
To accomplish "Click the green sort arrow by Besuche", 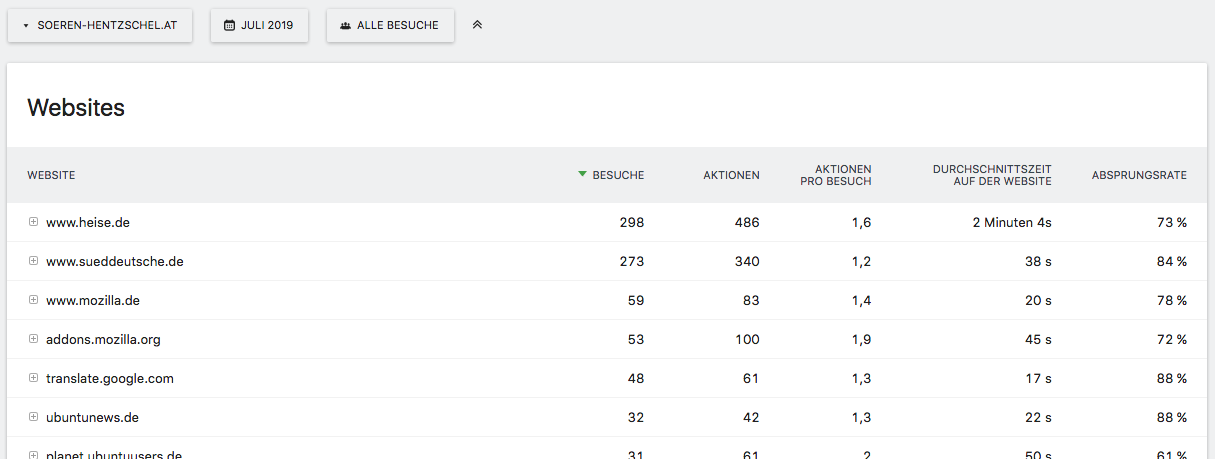I will point(582,175).
